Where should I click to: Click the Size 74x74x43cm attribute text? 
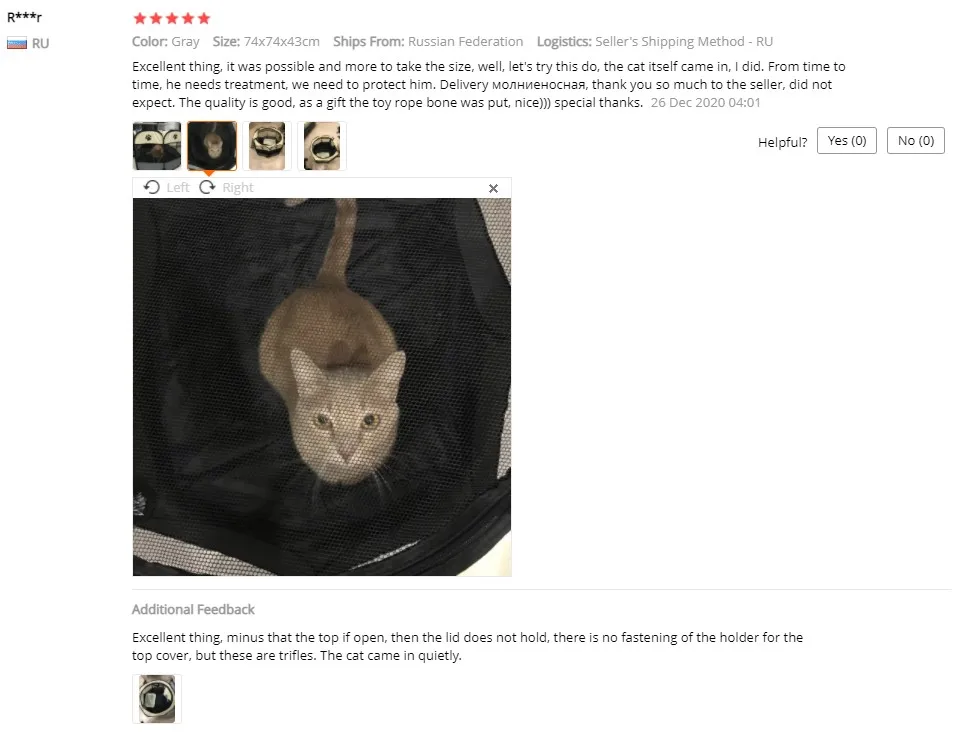pos(266,41)
